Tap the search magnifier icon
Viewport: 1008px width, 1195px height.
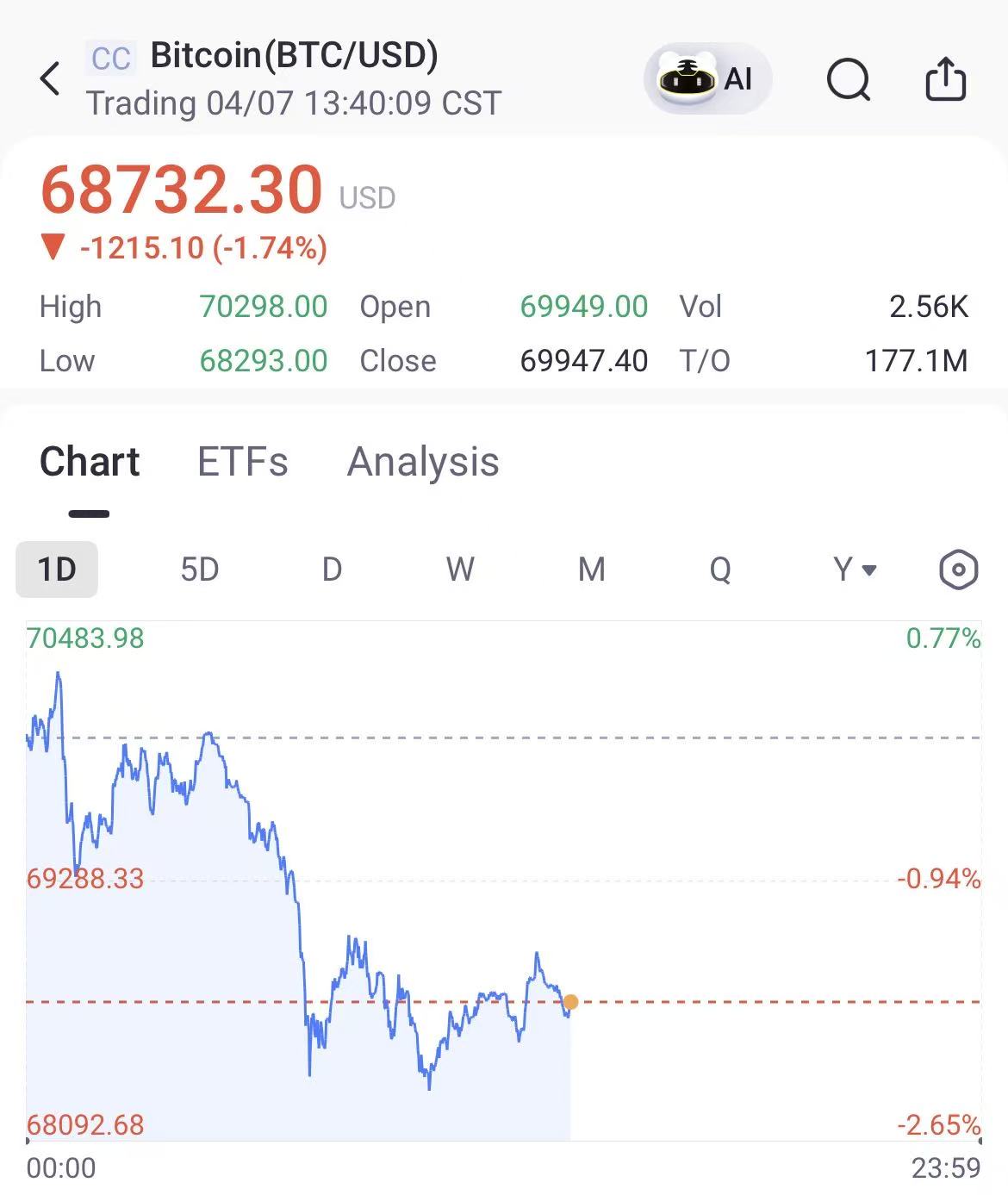[849, 79]
